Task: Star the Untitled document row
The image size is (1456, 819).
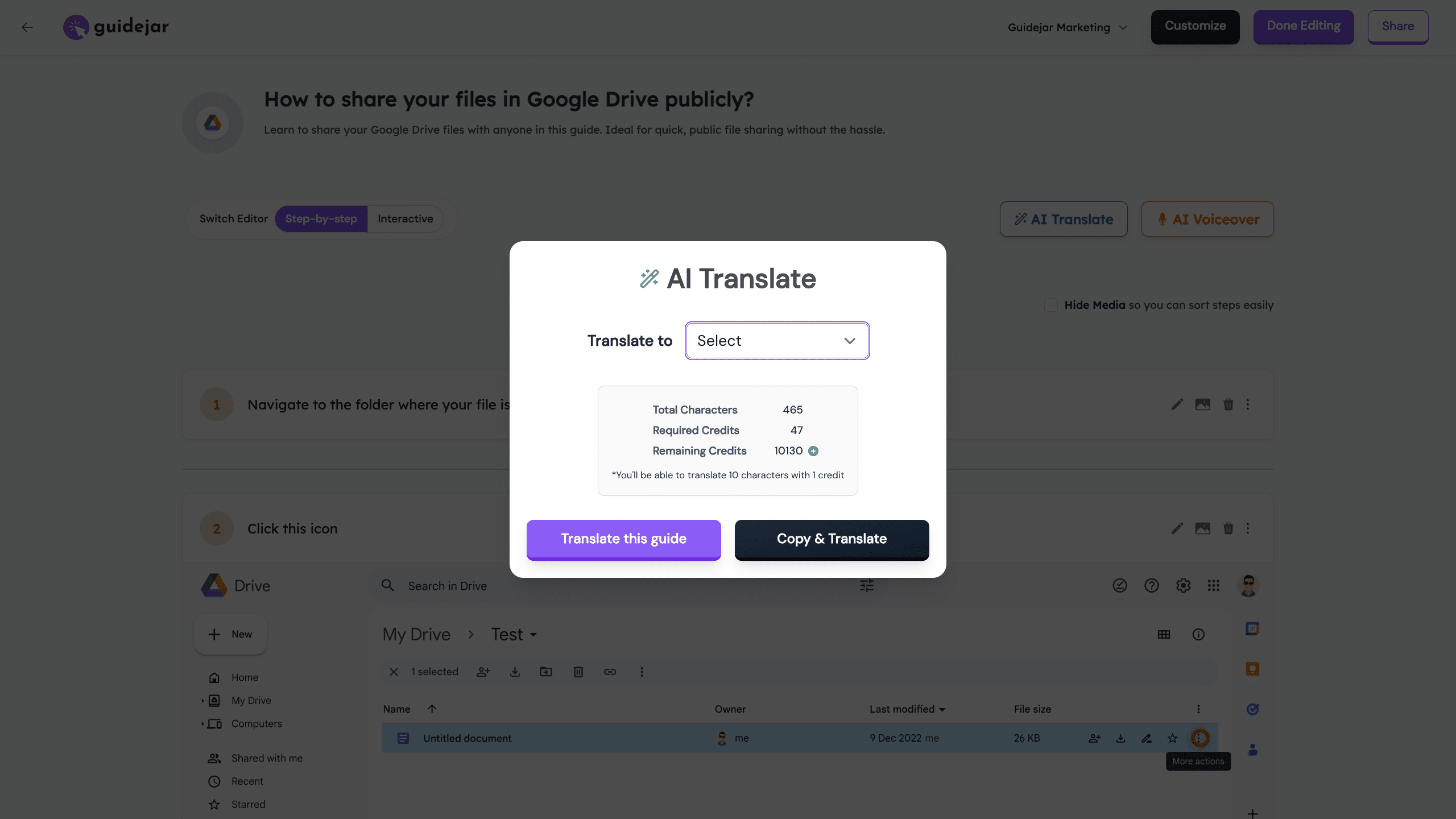Action: point(1172,738)
